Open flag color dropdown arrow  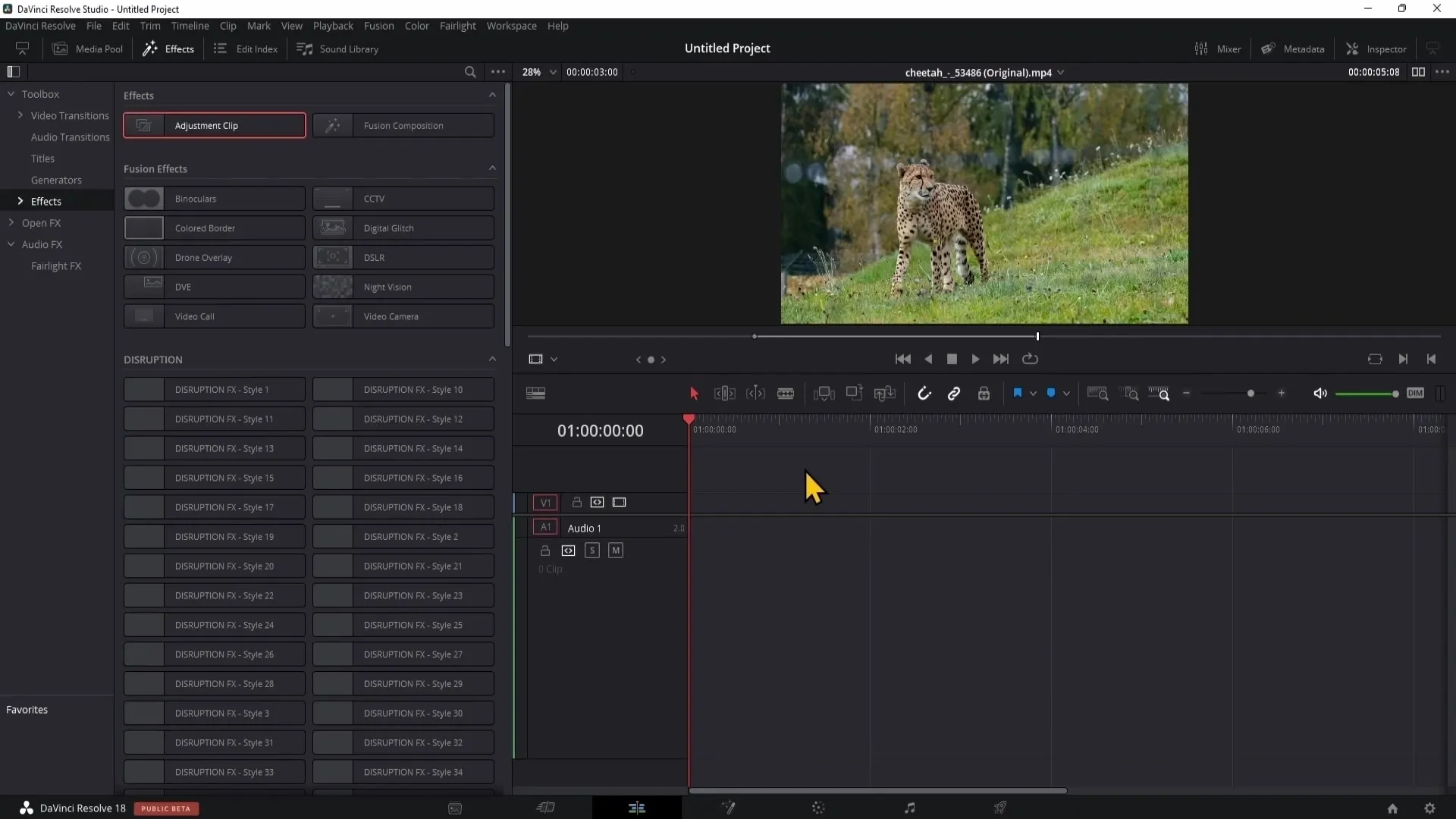1033,394
